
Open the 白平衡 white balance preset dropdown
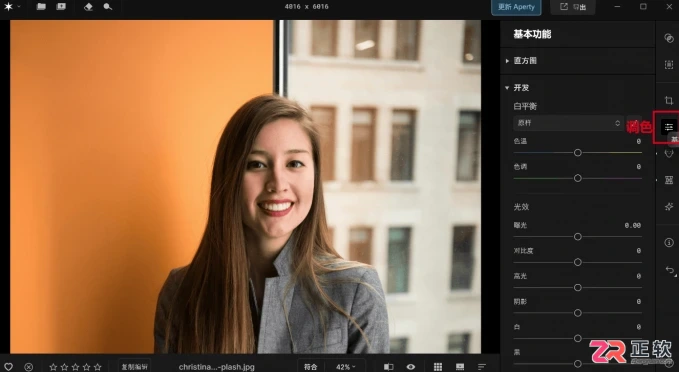[569, 123]
